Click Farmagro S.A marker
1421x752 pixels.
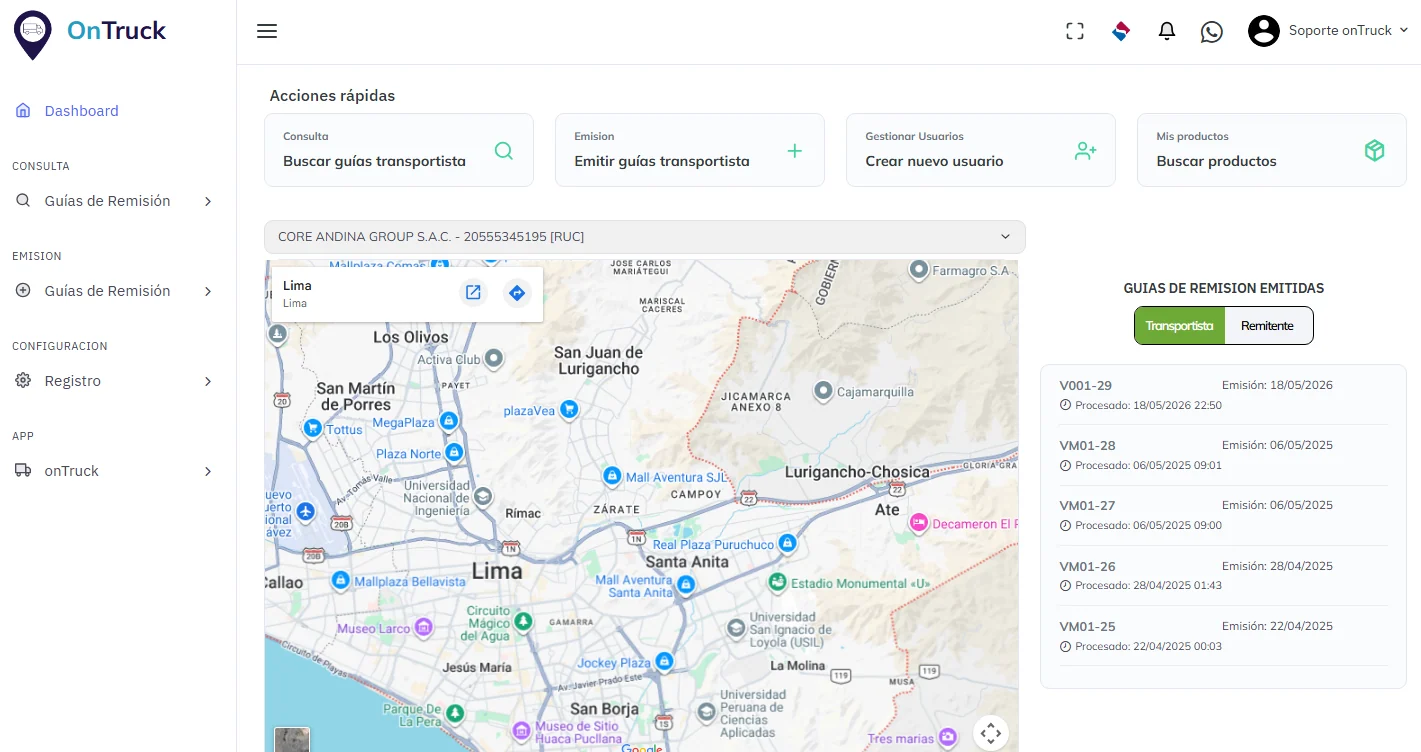tap(919, 270)
